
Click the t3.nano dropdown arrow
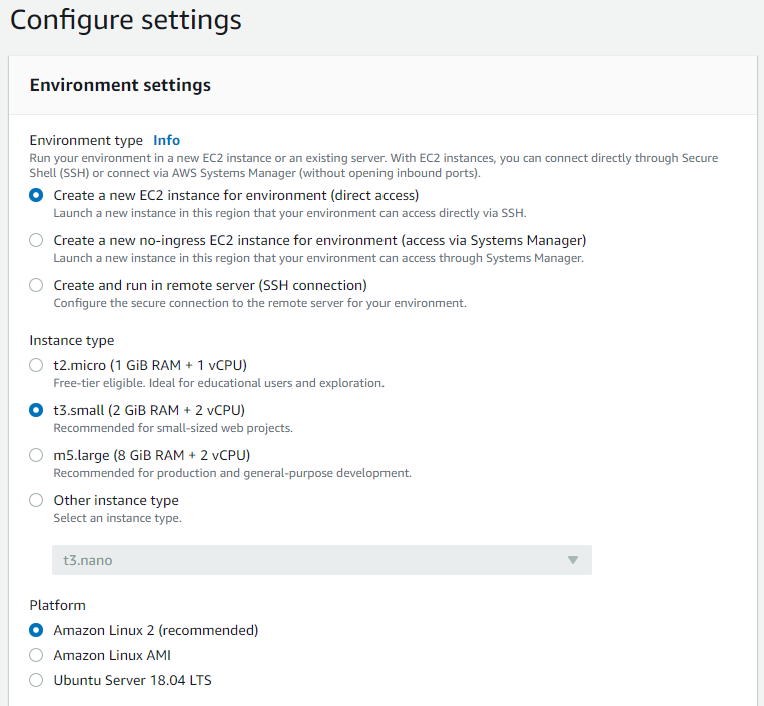point(573,560)
